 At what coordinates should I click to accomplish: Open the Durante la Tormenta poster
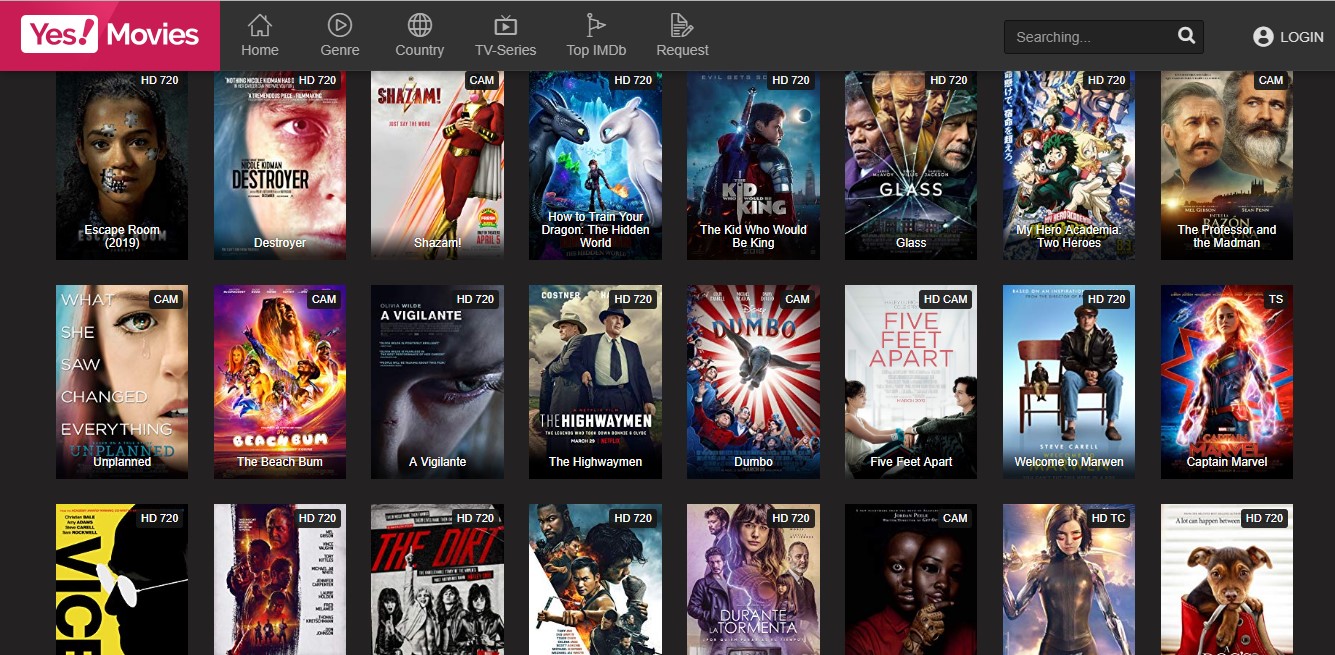coord(753,579)
